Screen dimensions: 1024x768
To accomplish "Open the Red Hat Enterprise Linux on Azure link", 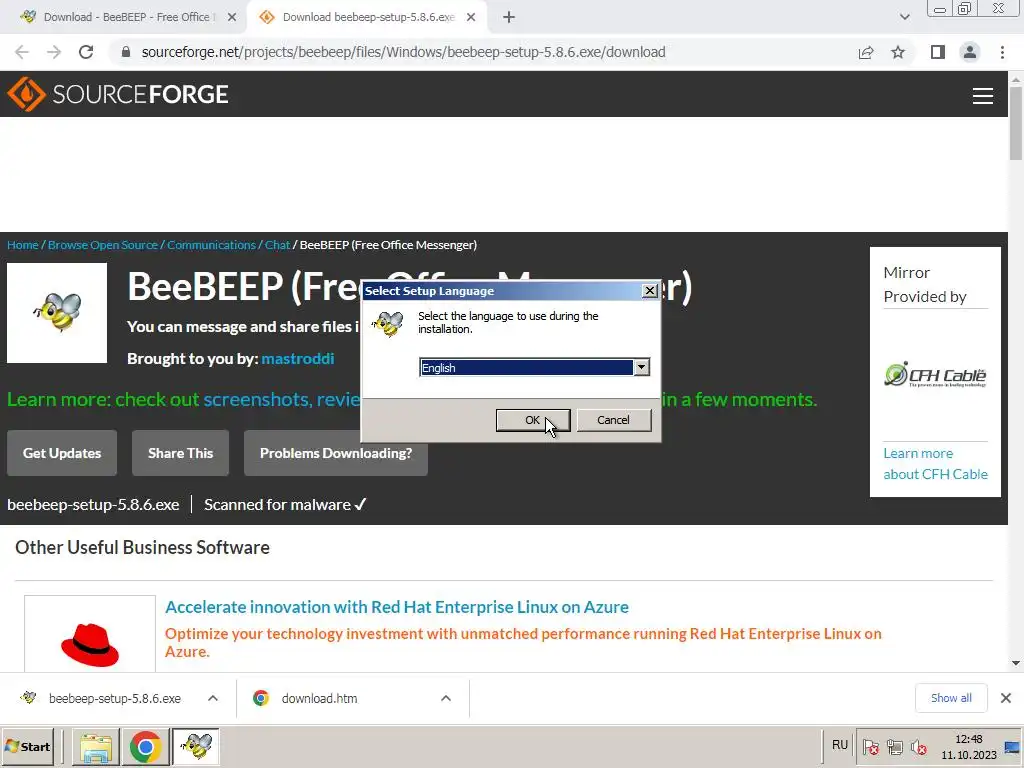I will click(x=396, y=607).
